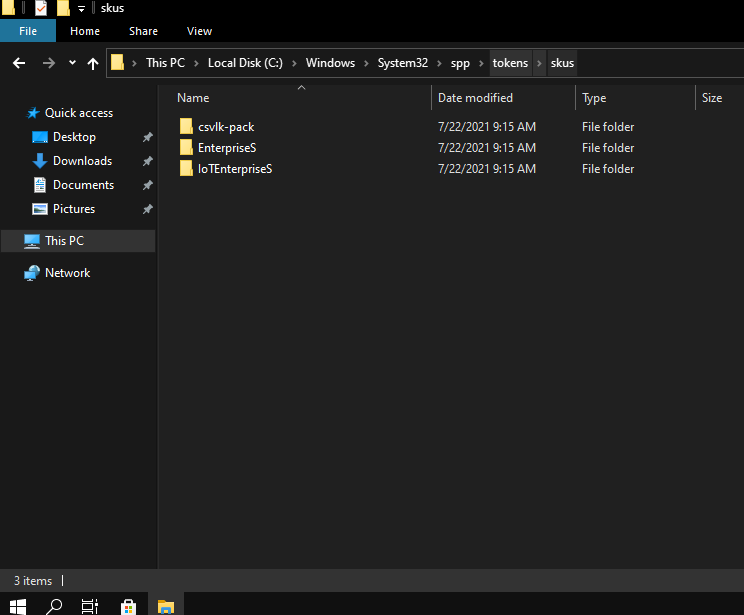Click date modified of csvlk-pack row
This screenshot has width=744, height=615.
(x=487, y=127)
